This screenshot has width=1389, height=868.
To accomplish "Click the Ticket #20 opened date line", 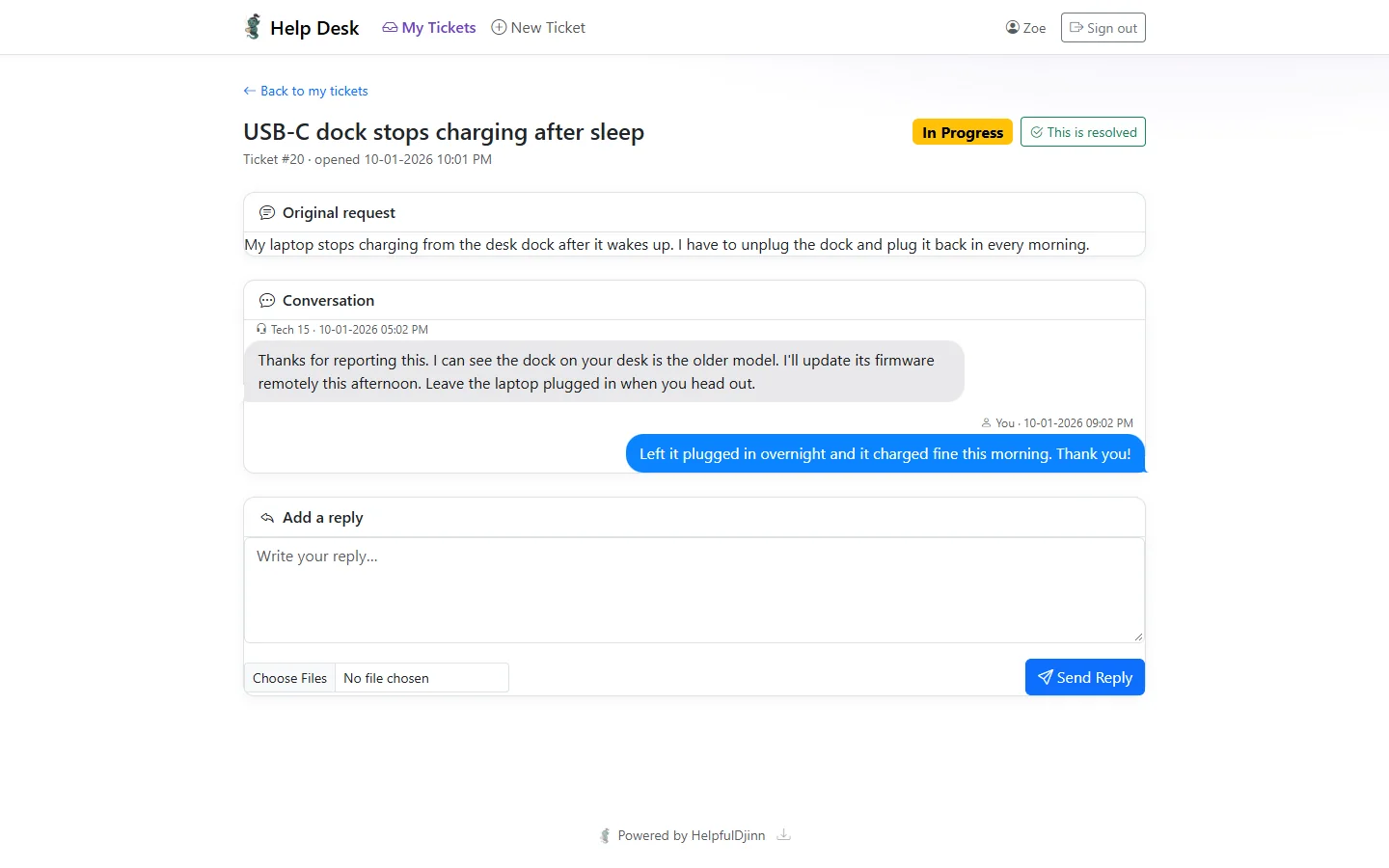I will click(368, 159).
